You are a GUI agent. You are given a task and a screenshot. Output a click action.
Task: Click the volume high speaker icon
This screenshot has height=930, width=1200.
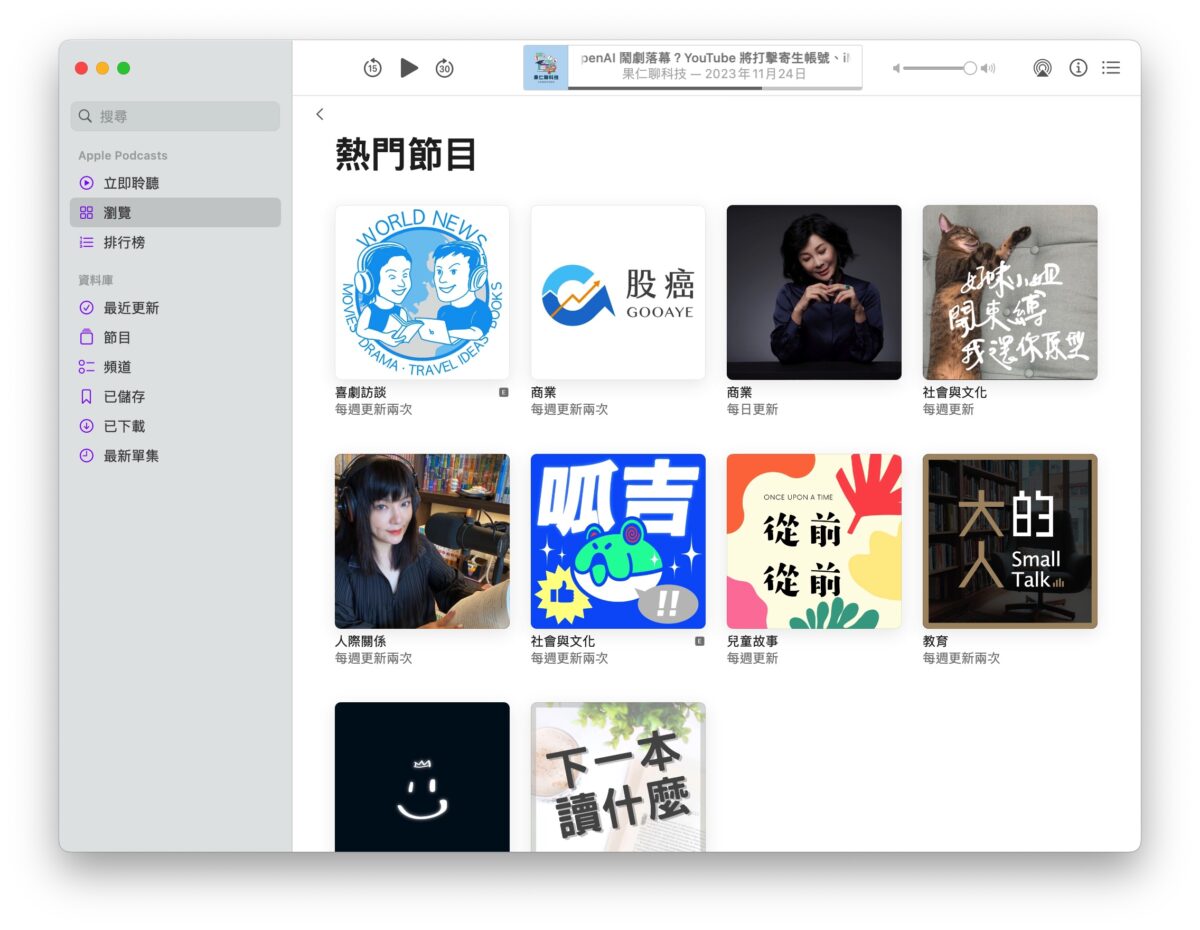click(988, 68)
